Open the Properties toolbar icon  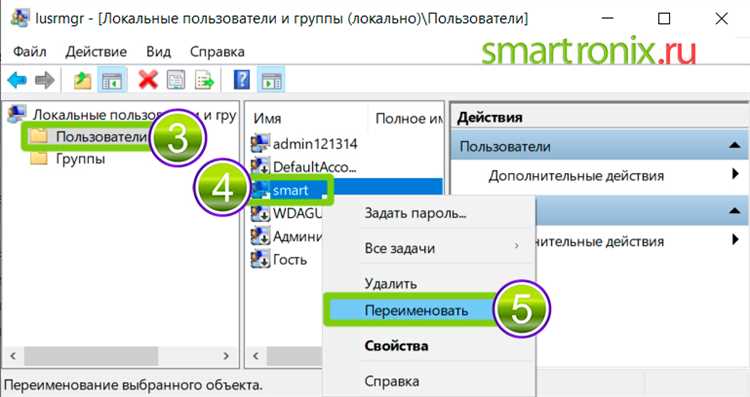(x=176, y=80)
